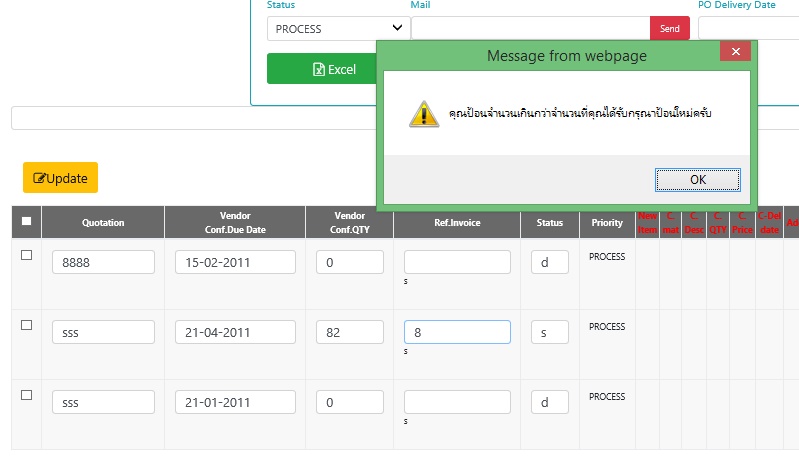The height and width of the screenshot is (467, 799).
Task: Click the red C. QTY column header
Action: tap(717, 223)
